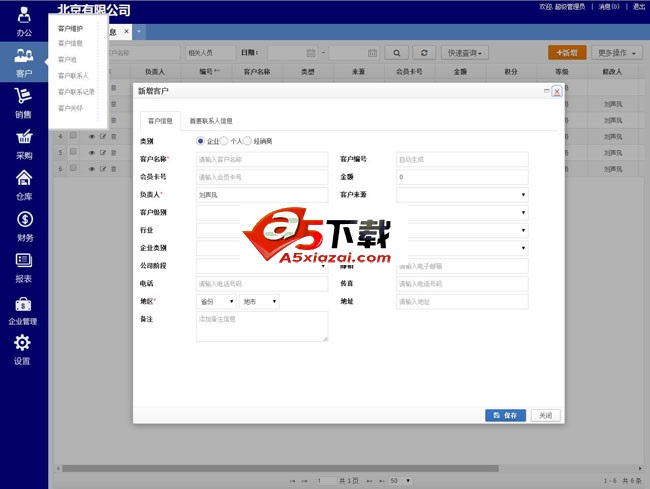650x489 pixels.
Task: Switch to the 首要联系人信息 tab
Action: pyautogui.click(x=211, y=121)
